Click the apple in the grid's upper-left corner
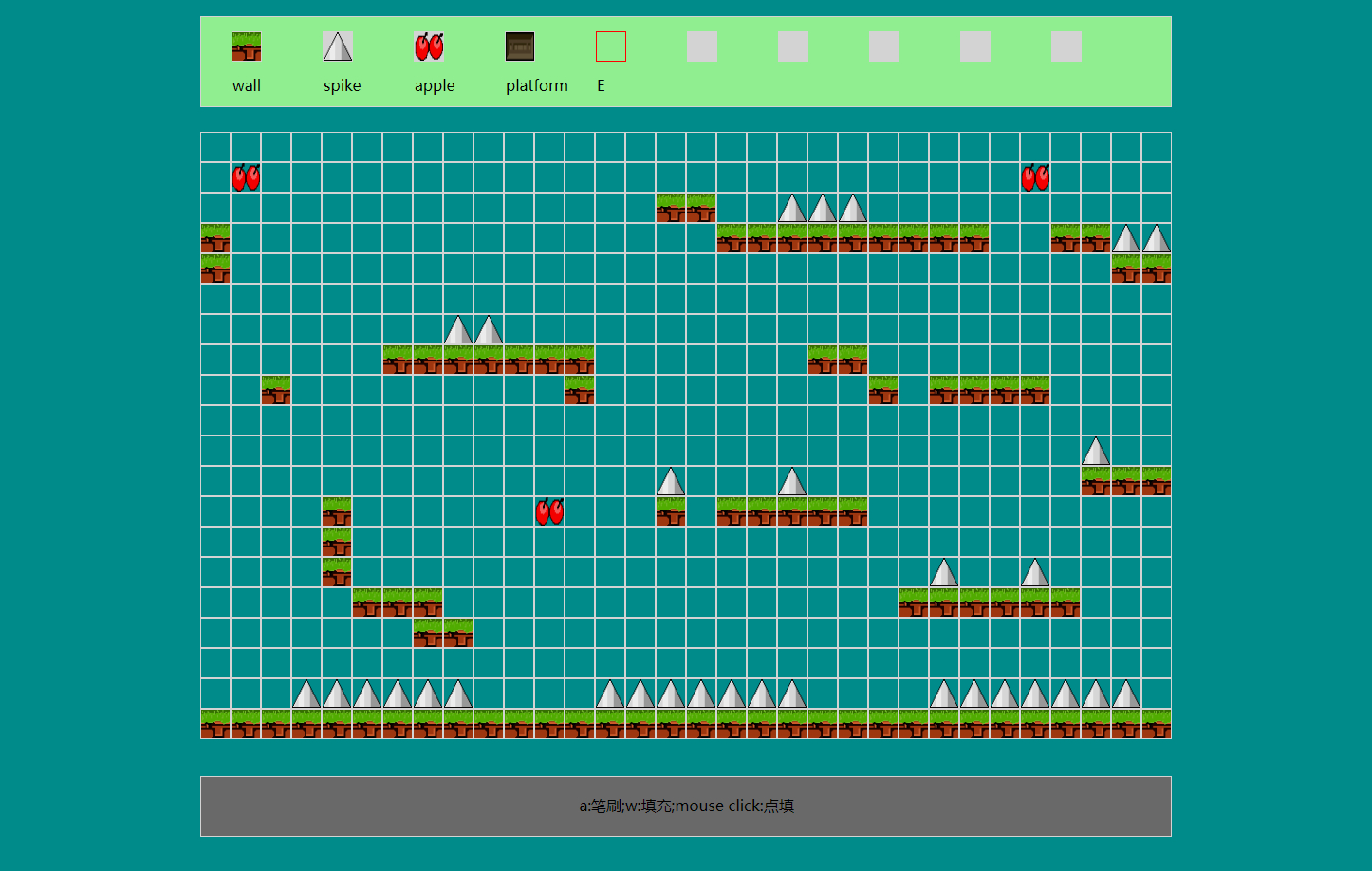Screen dimensions: 1372x871 click(x=247, y=177)
